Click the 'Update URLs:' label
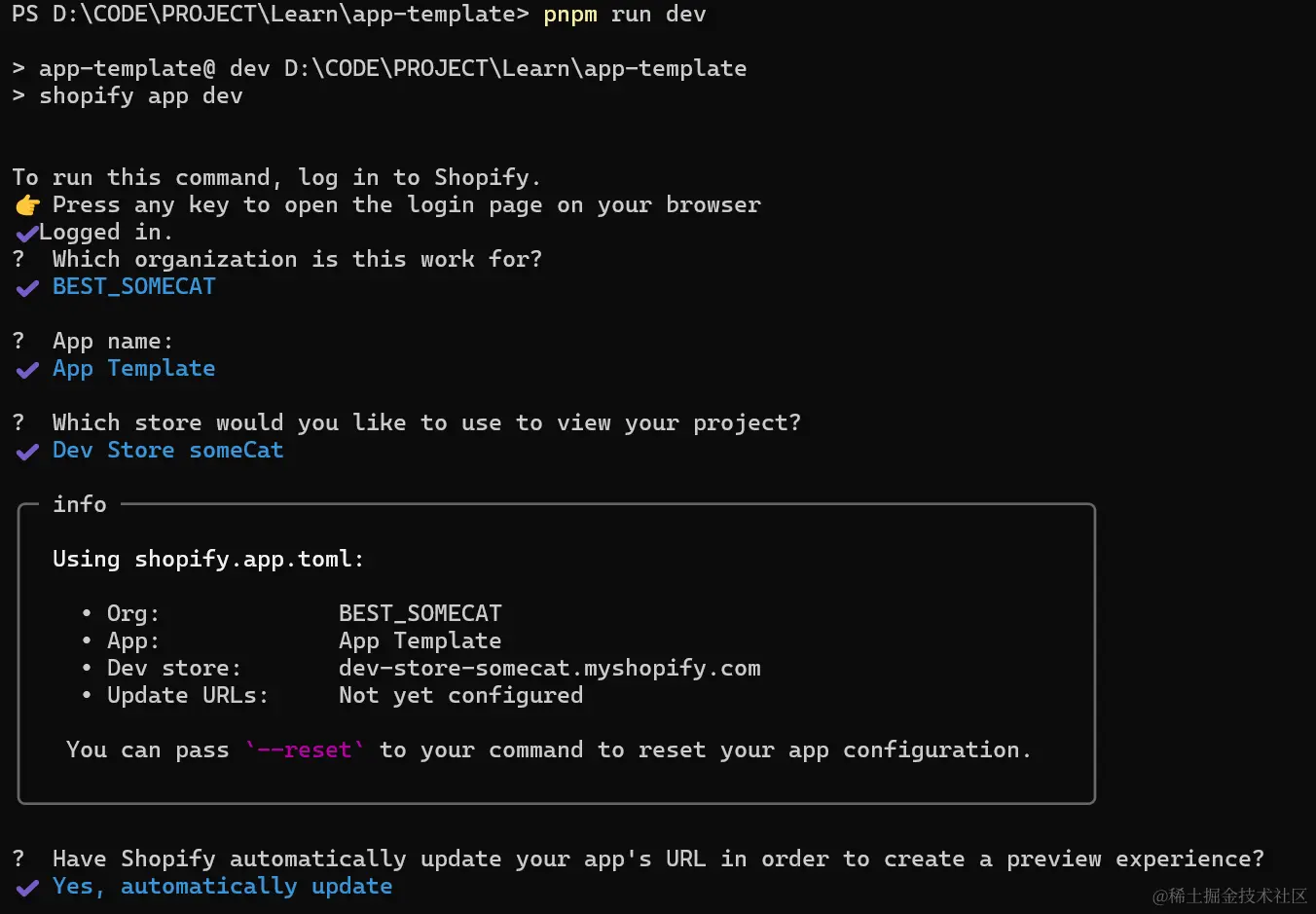 pos(188,696)
